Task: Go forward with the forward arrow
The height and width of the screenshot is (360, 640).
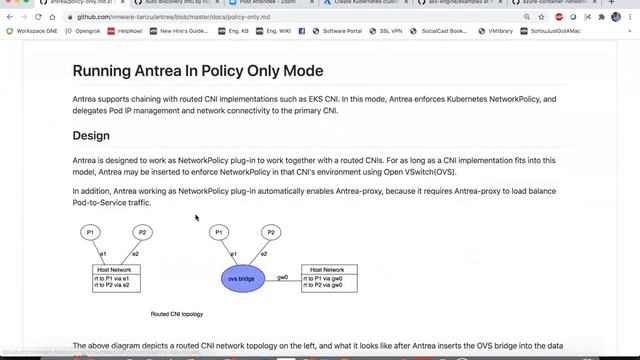Action: click(x=24, y=17)
